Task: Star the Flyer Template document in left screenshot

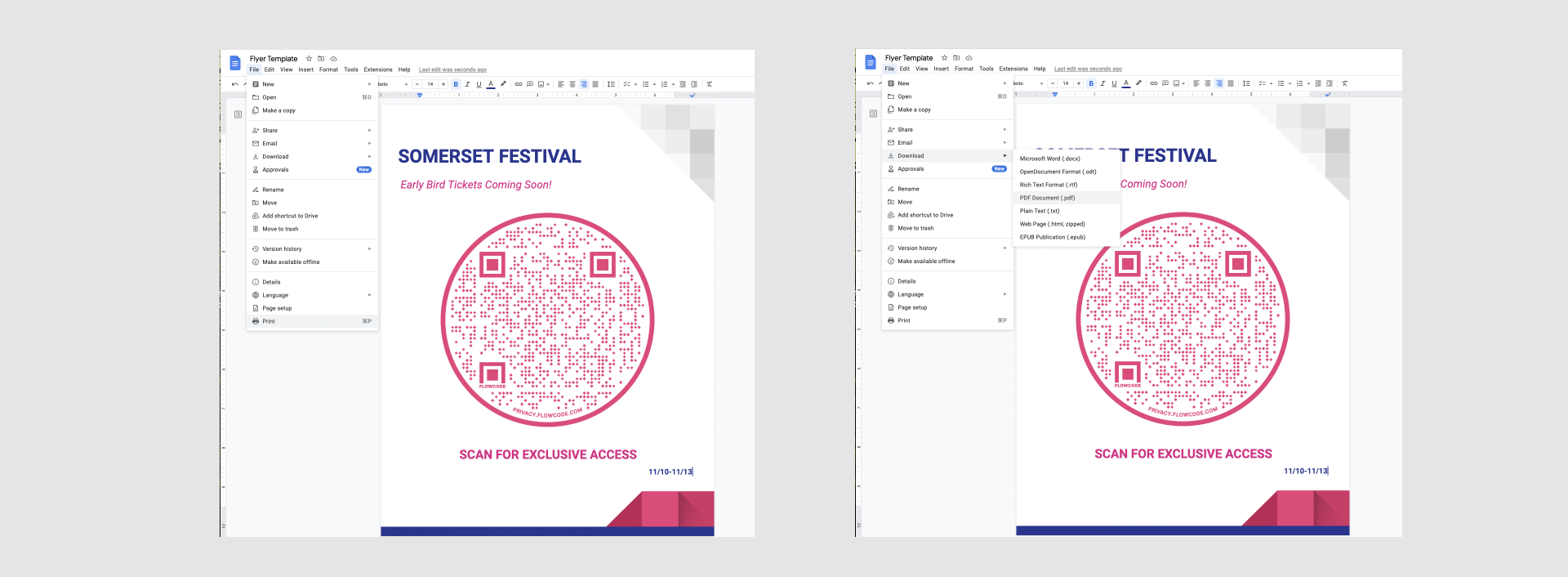Action: (309, 59)
